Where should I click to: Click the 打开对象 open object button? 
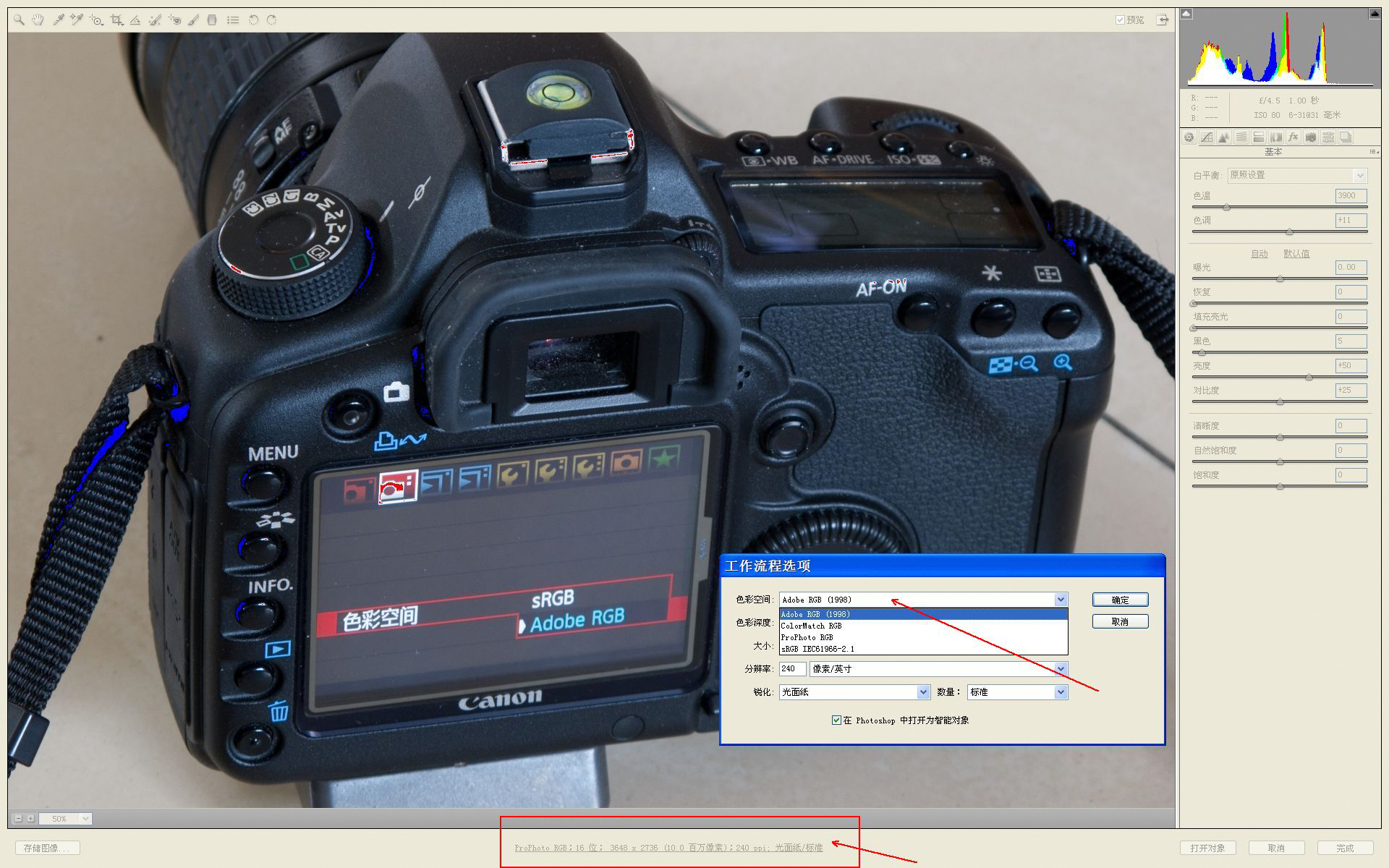(x=1207, y=848)
